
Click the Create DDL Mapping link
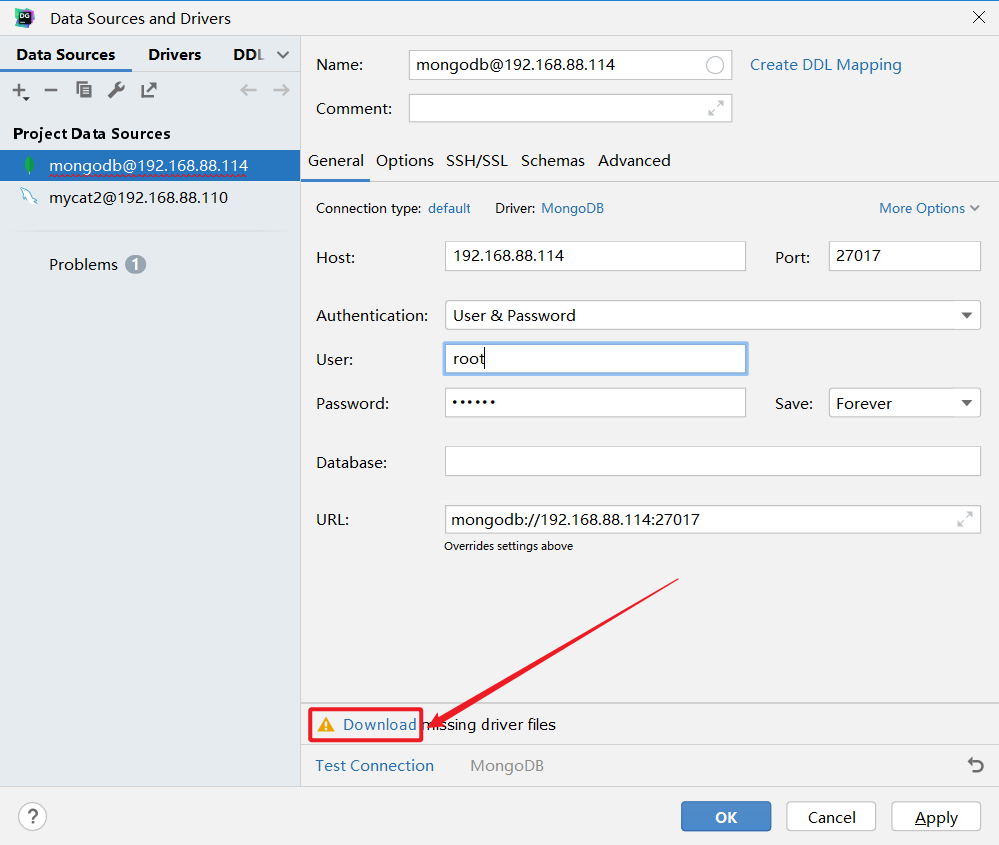coord(825,65)
